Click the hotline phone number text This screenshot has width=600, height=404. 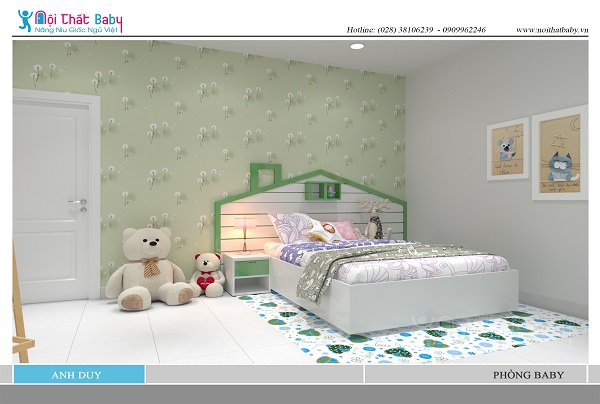[416, 30]
